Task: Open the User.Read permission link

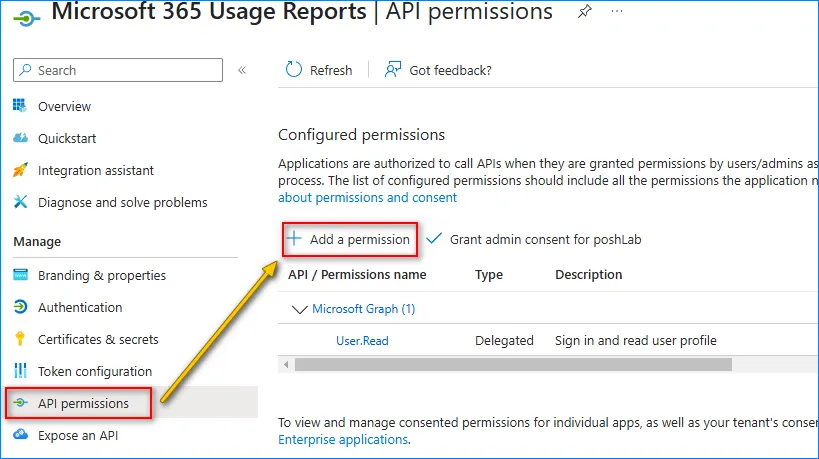Action: [x=362, y=341]
